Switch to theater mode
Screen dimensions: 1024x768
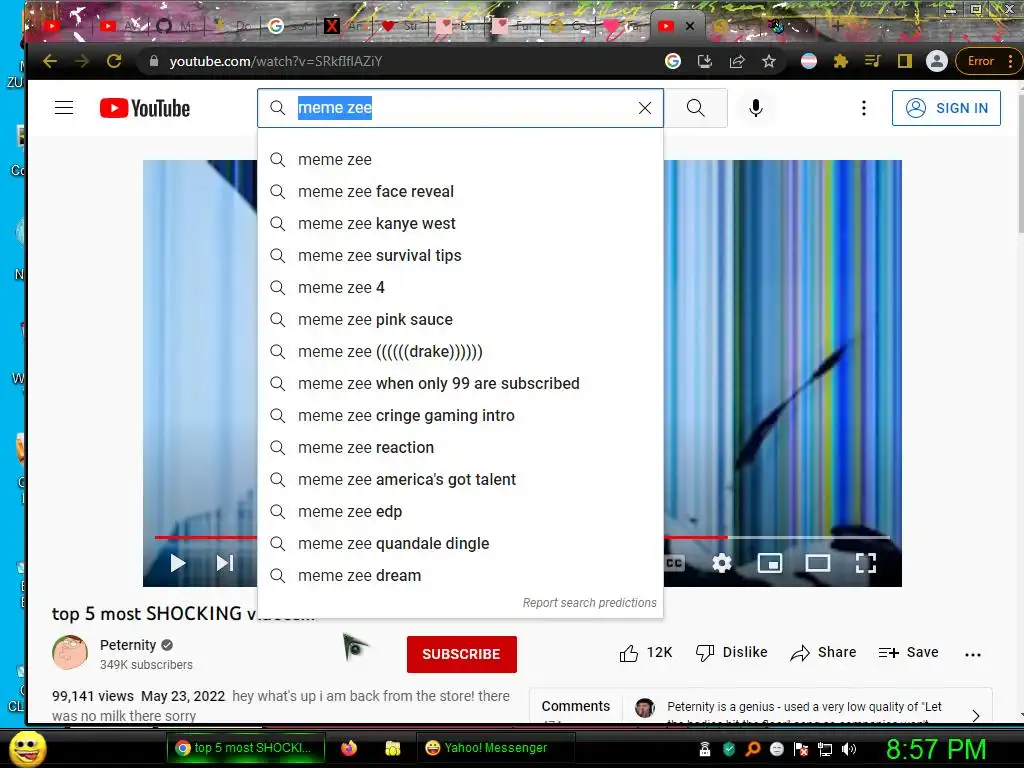coord(818,563)
